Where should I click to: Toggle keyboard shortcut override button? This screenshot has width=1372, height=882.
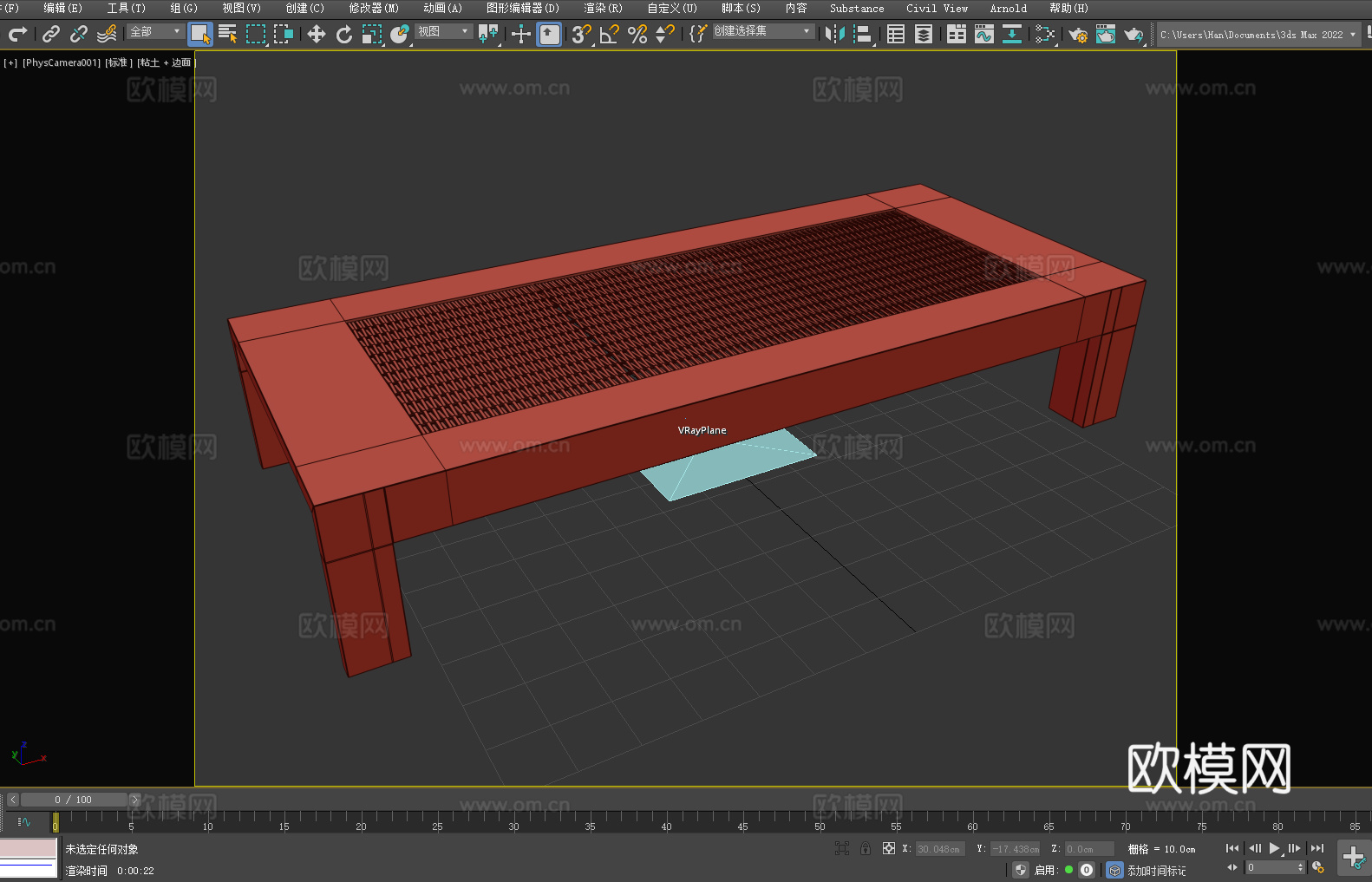549,34
